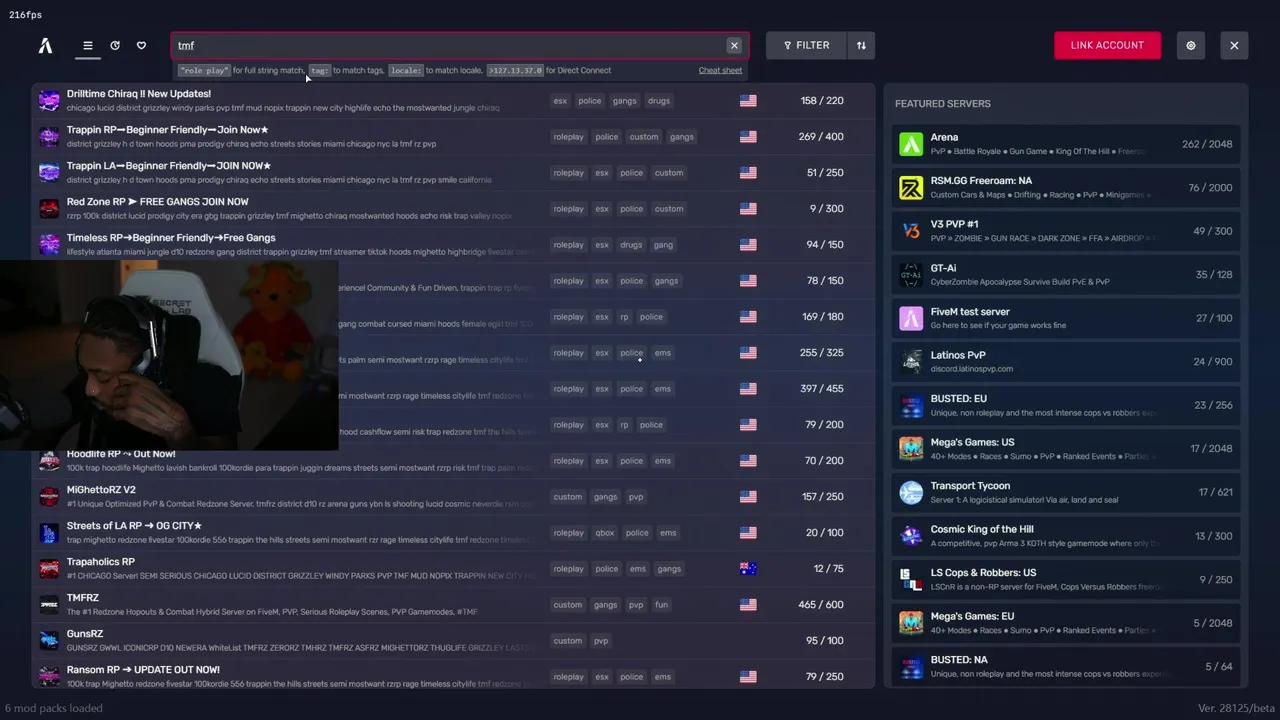Click drugs tag on Timeless RP row

click(x=631, y=244)
